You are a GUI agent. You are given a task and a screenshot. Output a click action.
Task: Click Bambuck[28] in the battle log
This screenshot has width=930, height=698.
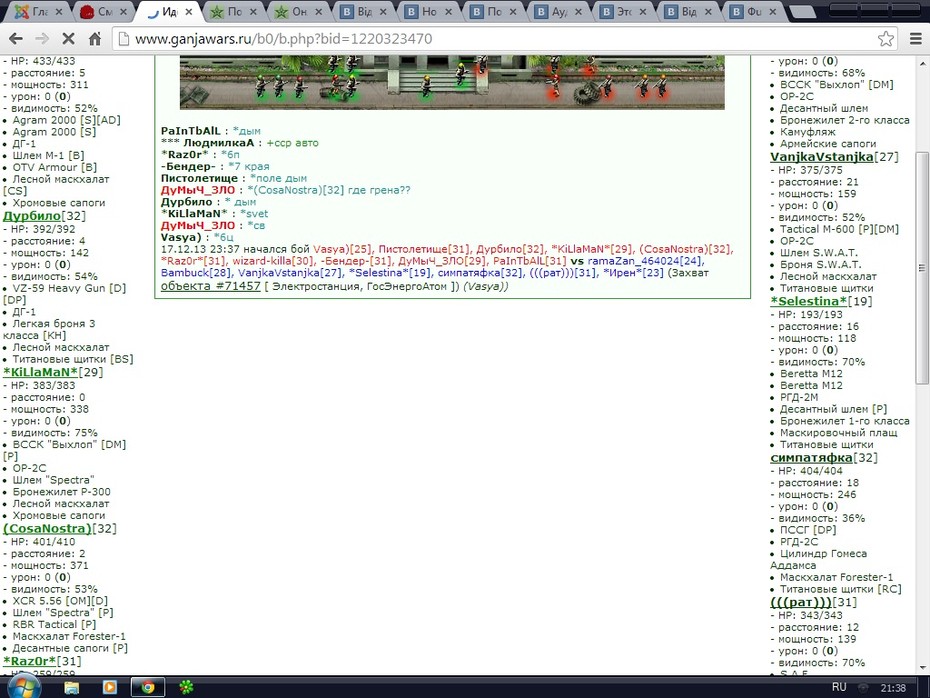point(197,273)
